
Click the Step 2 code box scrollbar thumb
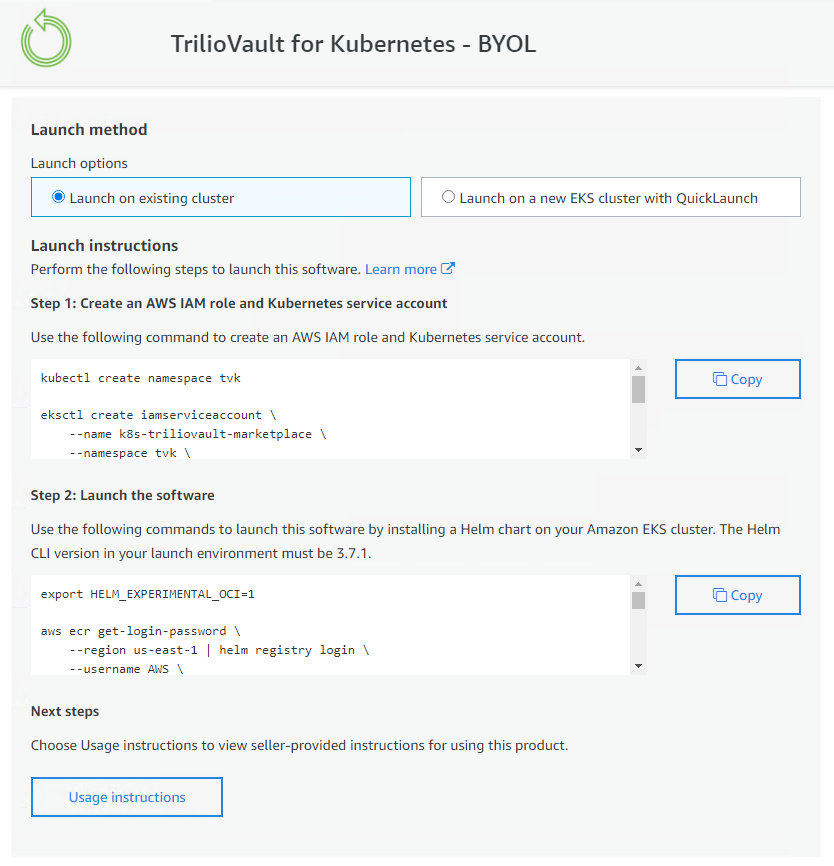(639, 600)
